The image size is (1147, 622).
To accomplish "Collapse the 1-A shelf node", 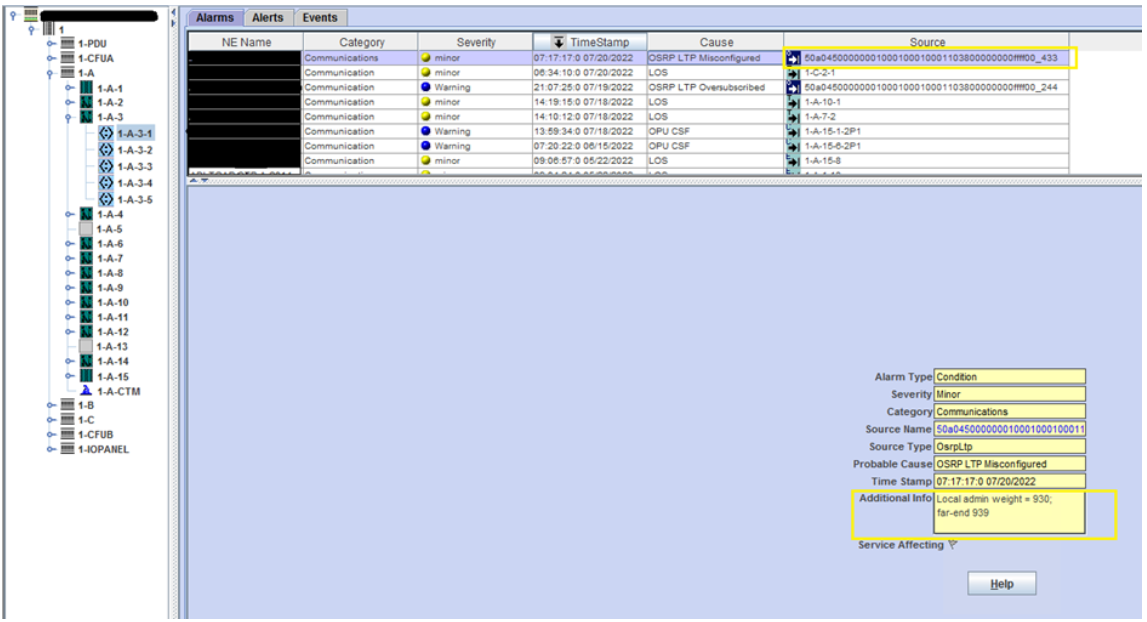I will (x=50, y=73).
